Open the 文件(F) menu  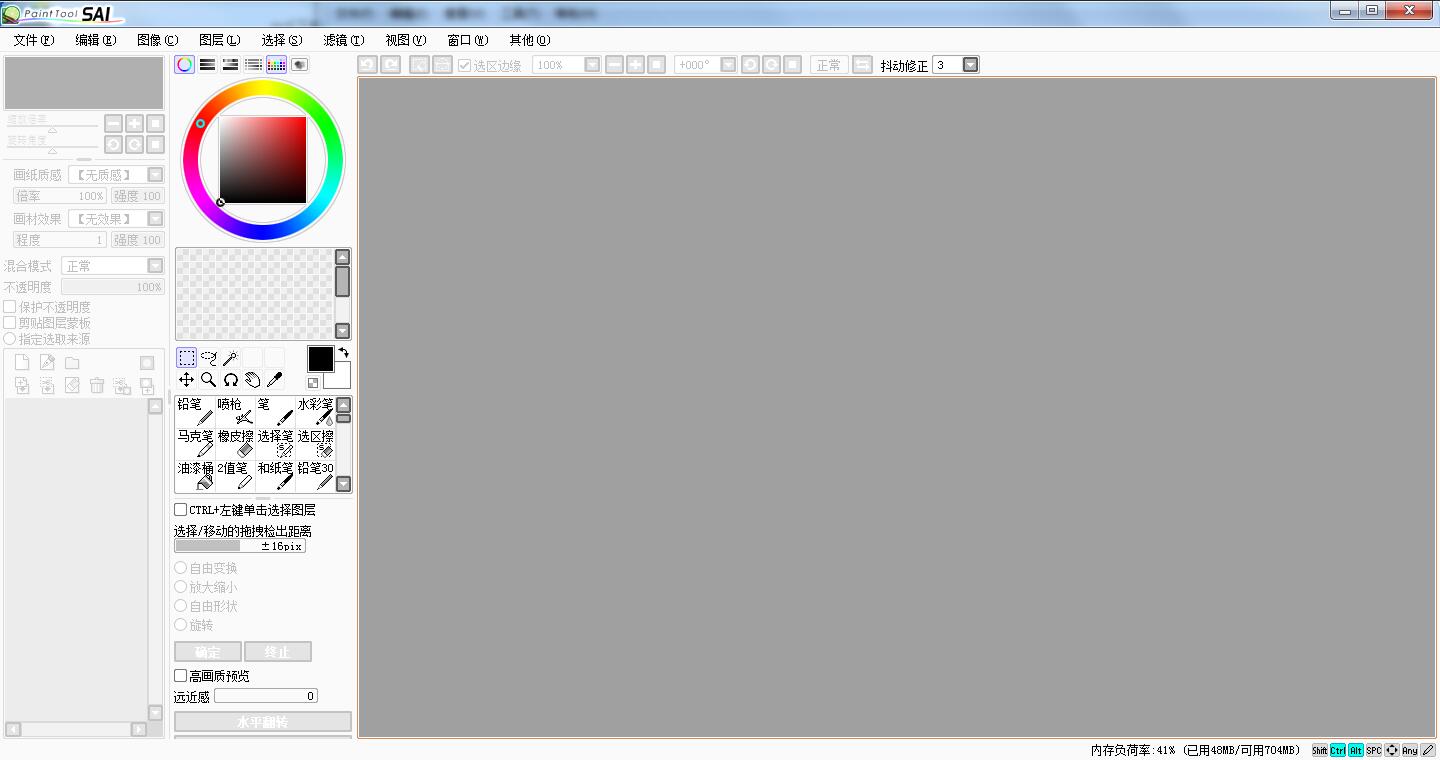[x=34, y=40]
